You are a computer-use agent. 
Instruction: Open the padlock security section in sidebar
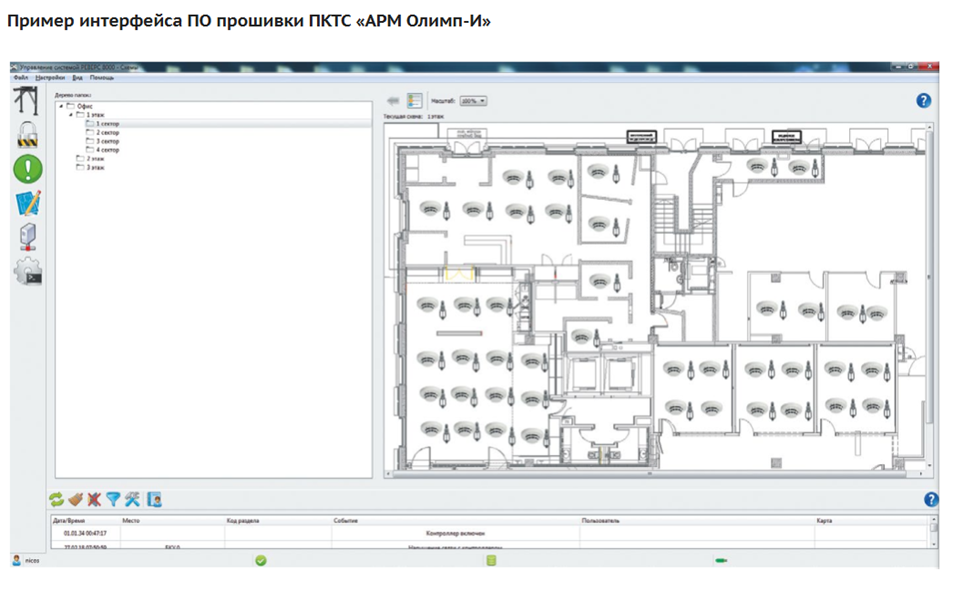[x=27, y=134]
